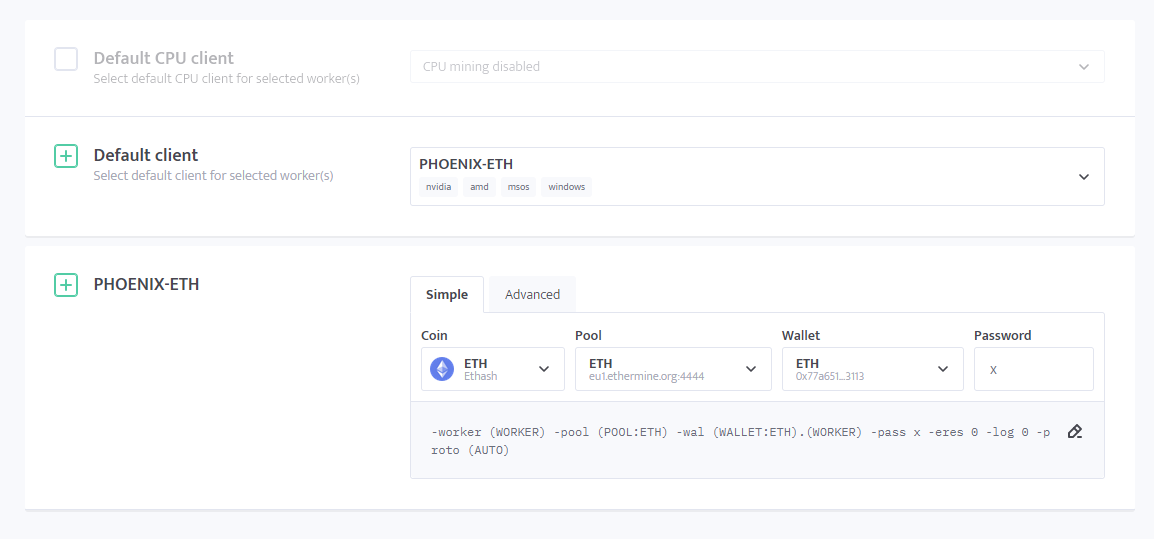The height and width of the screenshot is (539, 1154).
Task: Open the CPU mining disabled dropdown
Action: [757, 66]
